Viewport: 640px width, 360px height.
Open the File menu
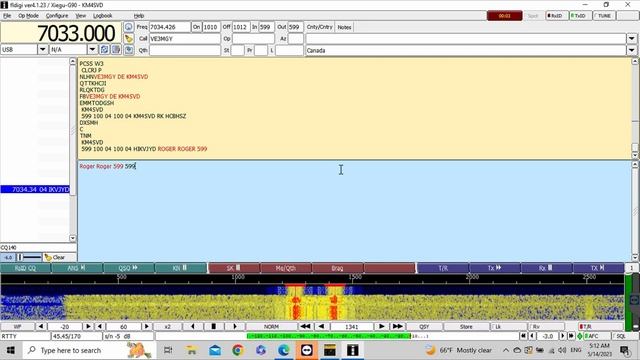coord(7,16)
